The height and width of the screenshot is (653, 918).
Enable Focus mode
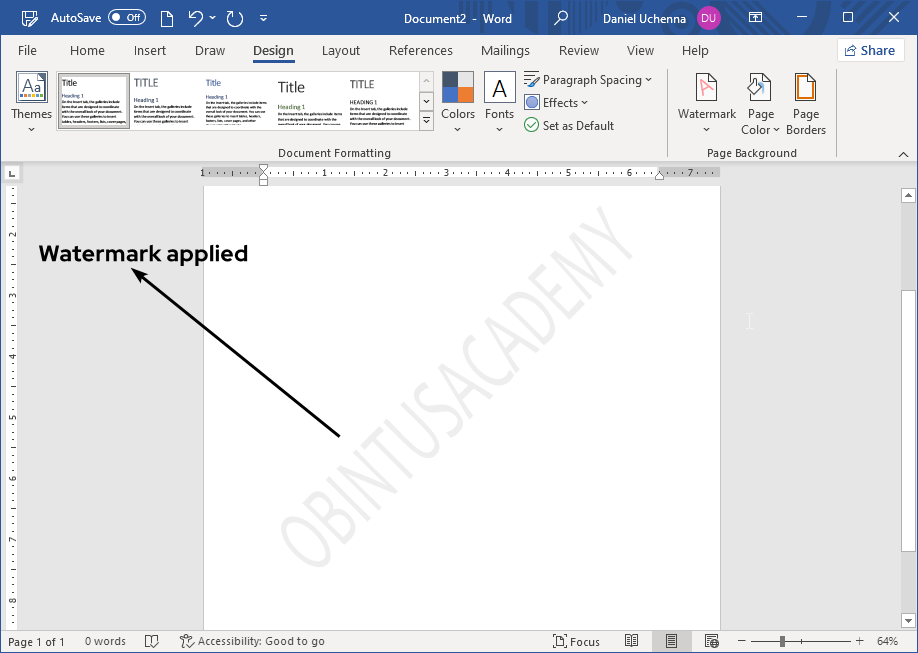pos(576,641)
